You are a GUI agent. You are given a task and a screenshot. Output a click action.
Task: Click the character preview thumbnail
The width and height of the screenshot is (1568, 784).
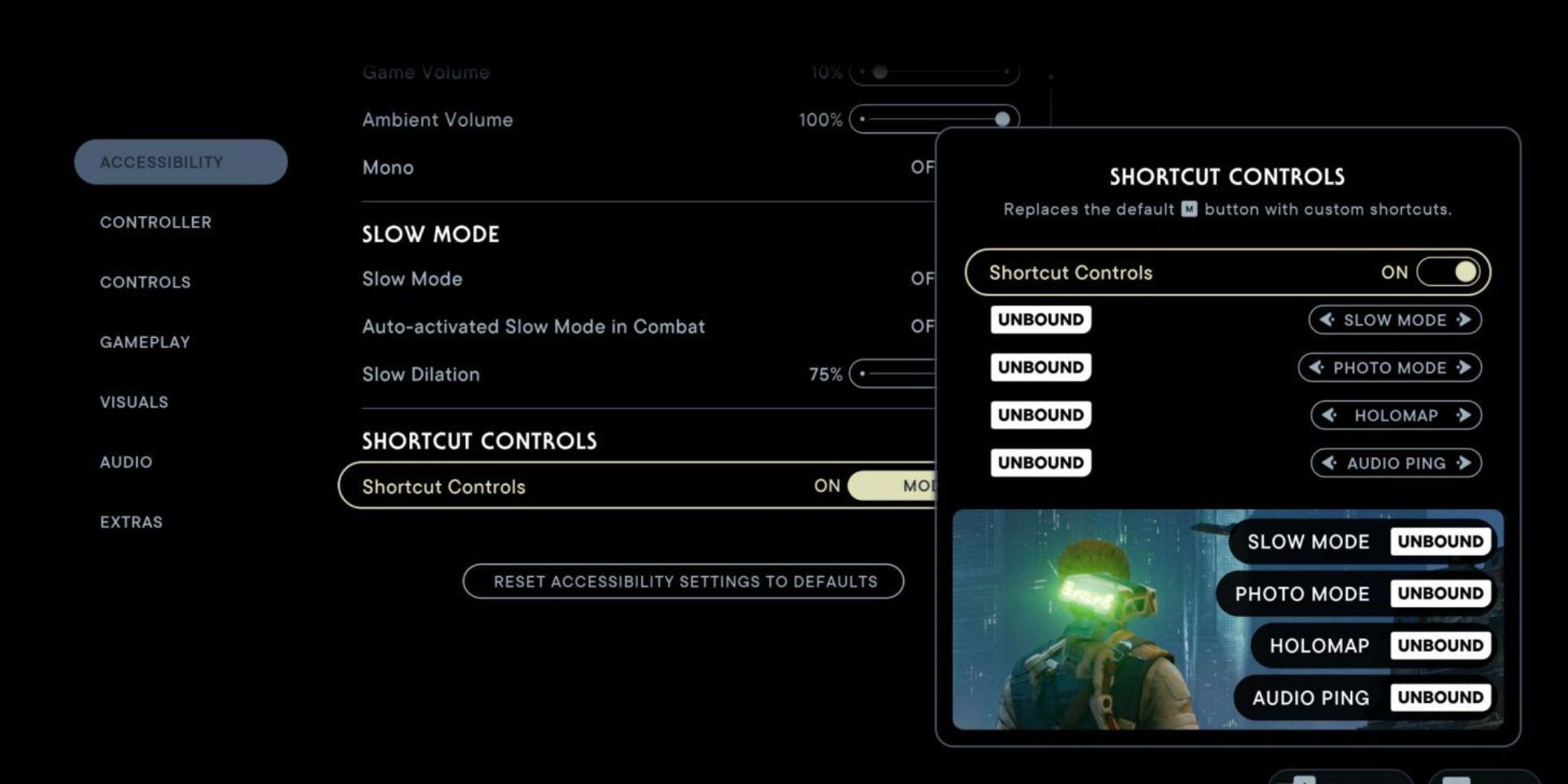pyautogui.click(x=1074, y=619)
